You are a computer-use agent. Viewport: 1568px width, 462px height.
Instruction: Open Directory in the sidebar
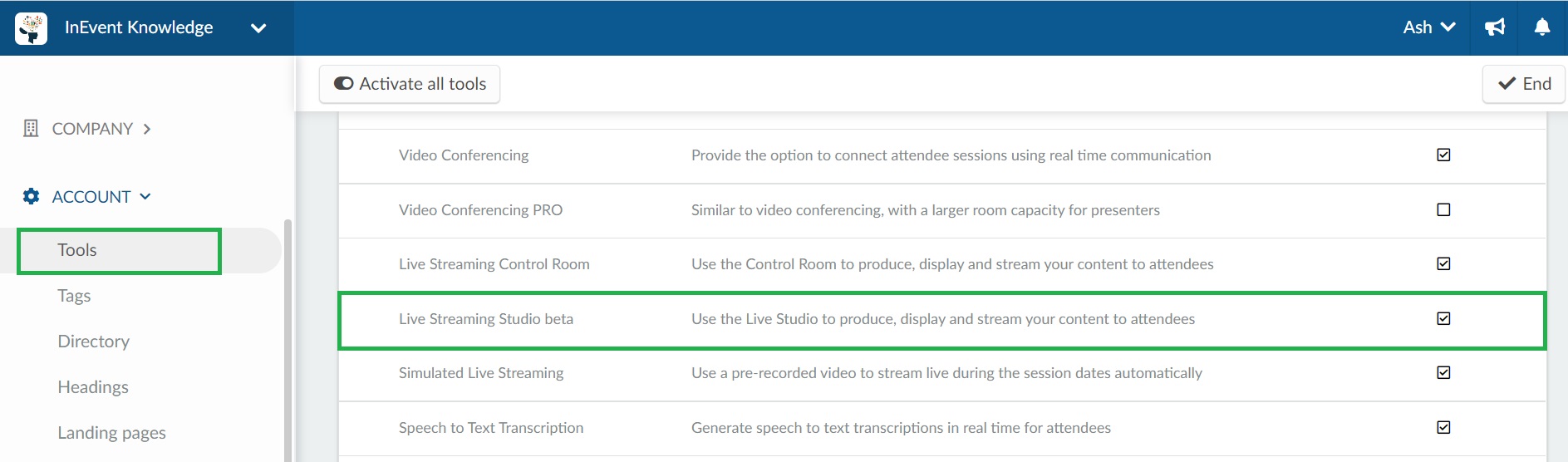(93, 342)
